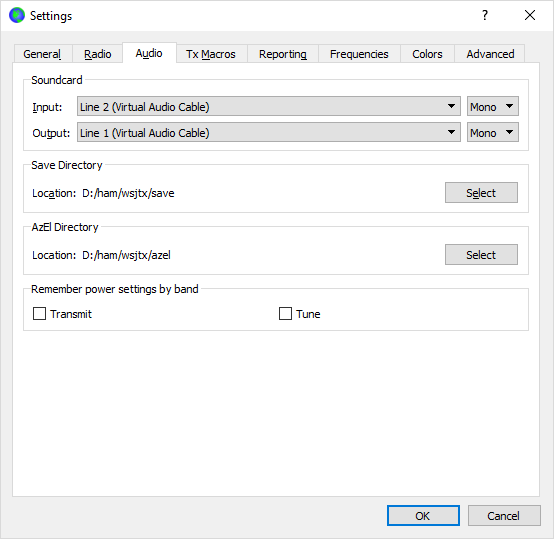This screenshot has height=539, width=554.
Task: Select a new Save Directory location
Action: click(x=481, y=192)
